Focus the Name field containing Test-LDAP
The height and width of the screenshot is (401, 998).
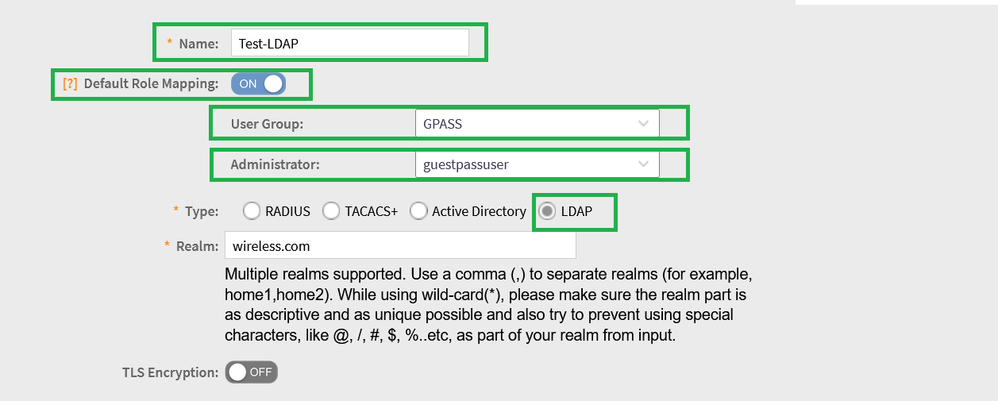tap(348, 43)
